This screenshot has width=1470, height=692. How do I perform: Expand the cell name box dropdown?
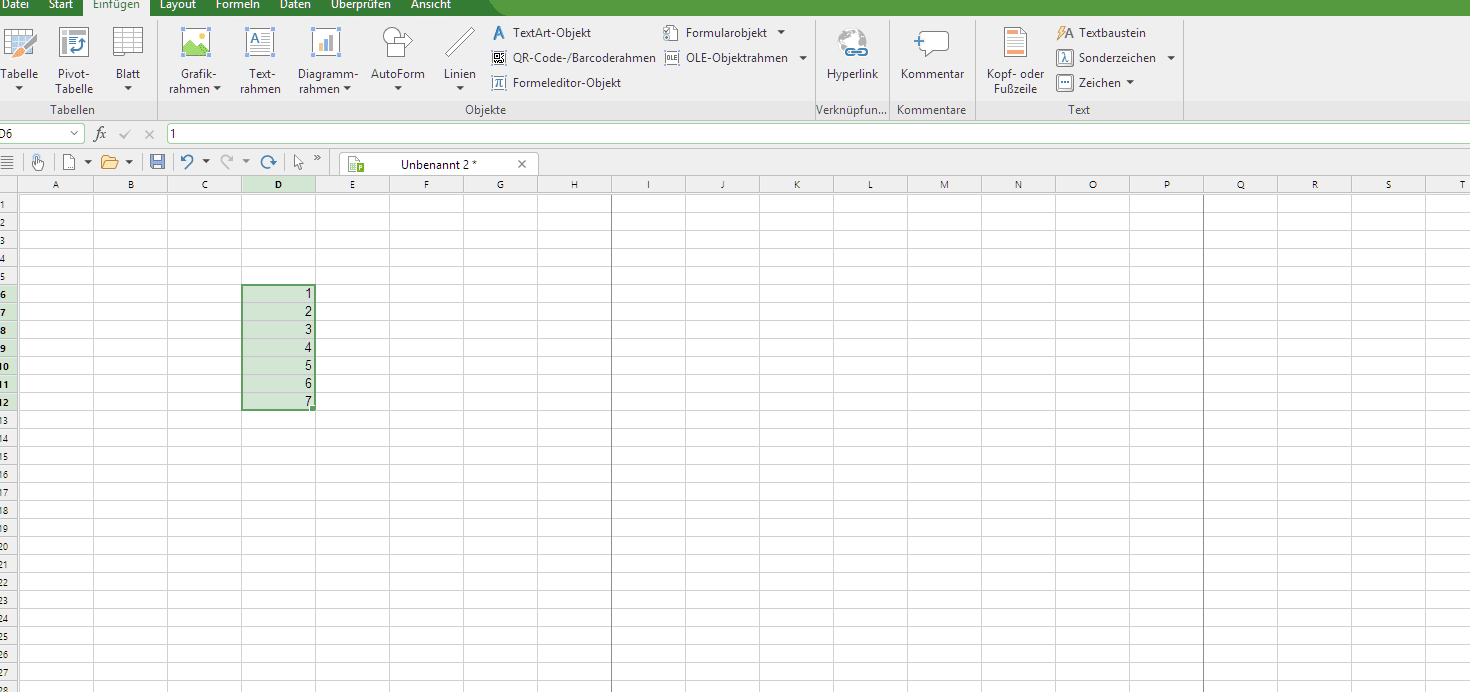[76, 134]
